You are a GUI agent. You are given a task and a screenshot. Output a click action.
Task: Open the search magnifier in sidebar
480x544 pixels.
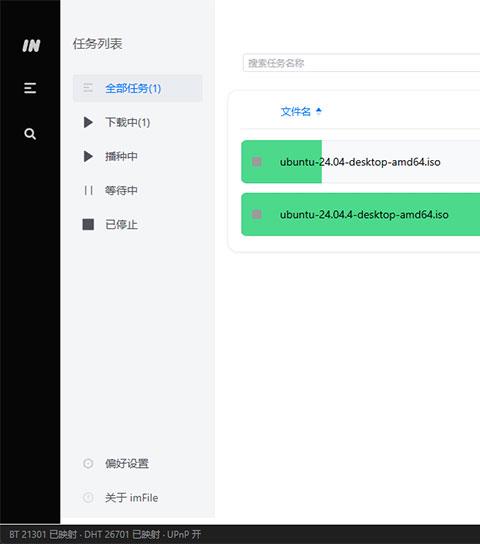[30, 134]
